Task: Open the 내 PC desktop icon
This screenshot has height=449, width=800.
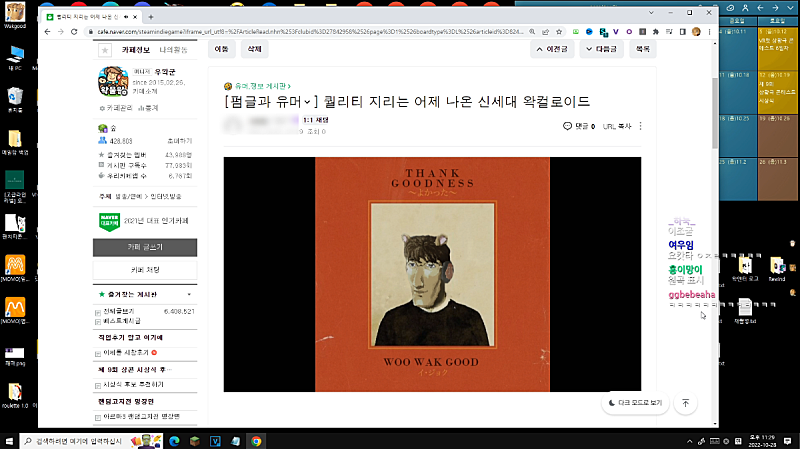Action: point(15,58)
